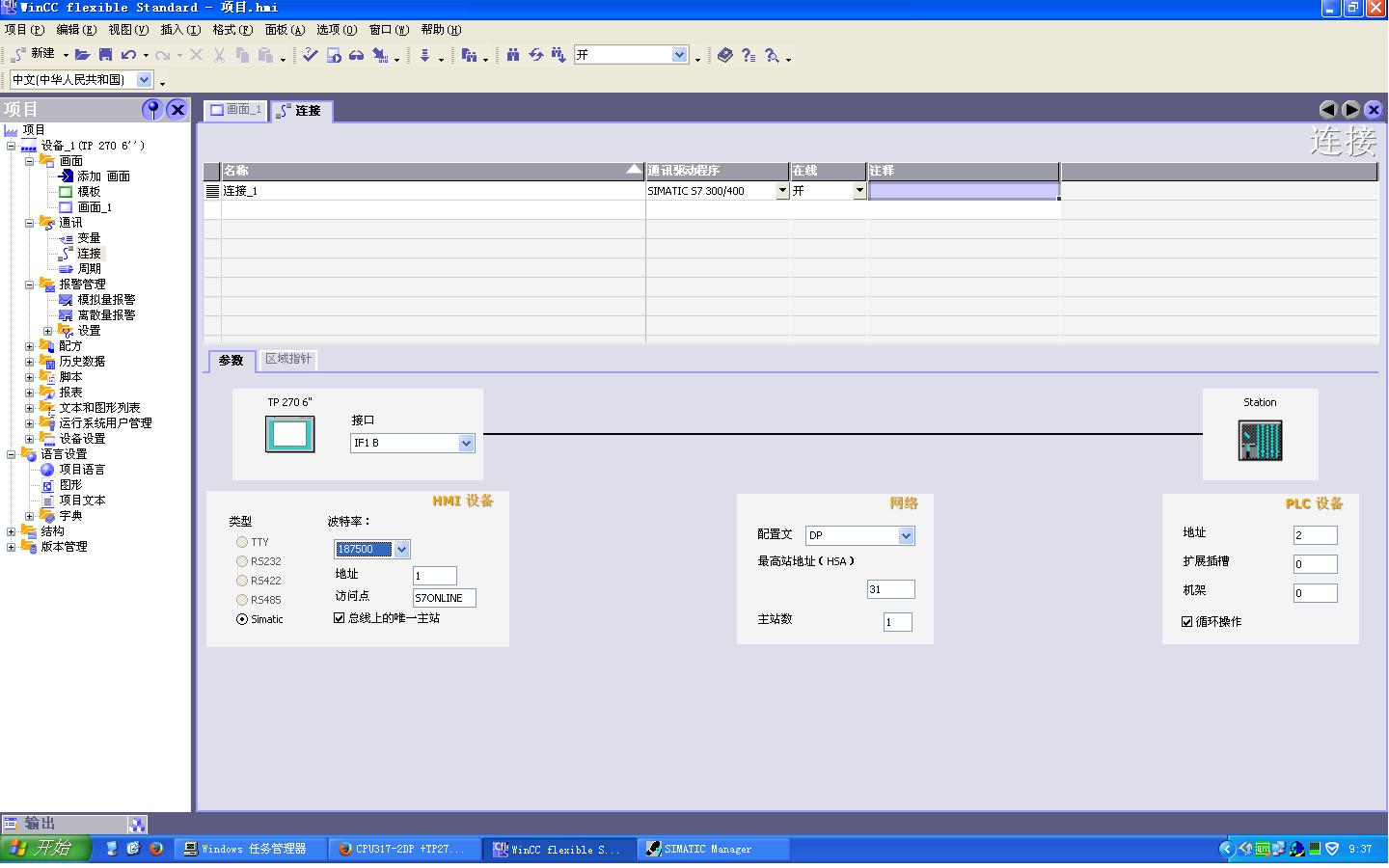Click the PLC 地址 input field
Screen dimensions: 1389x868
click(1315, 535)
